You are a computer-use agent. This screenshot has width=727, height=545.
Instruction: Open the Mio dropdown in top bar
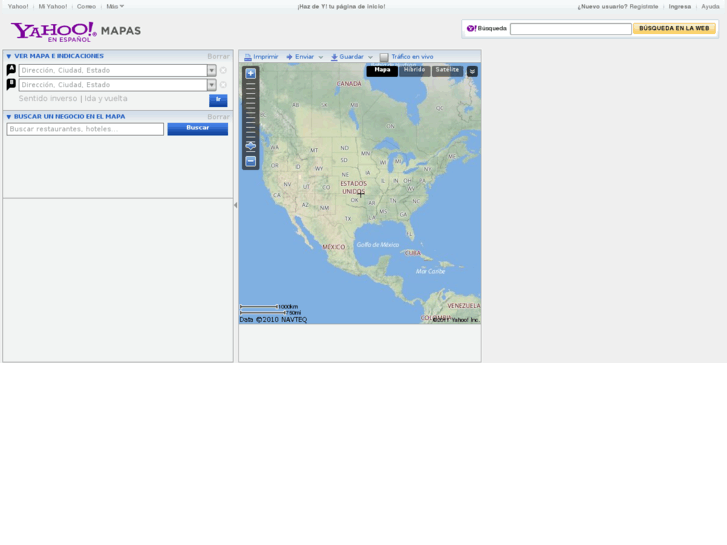(115, 6)
